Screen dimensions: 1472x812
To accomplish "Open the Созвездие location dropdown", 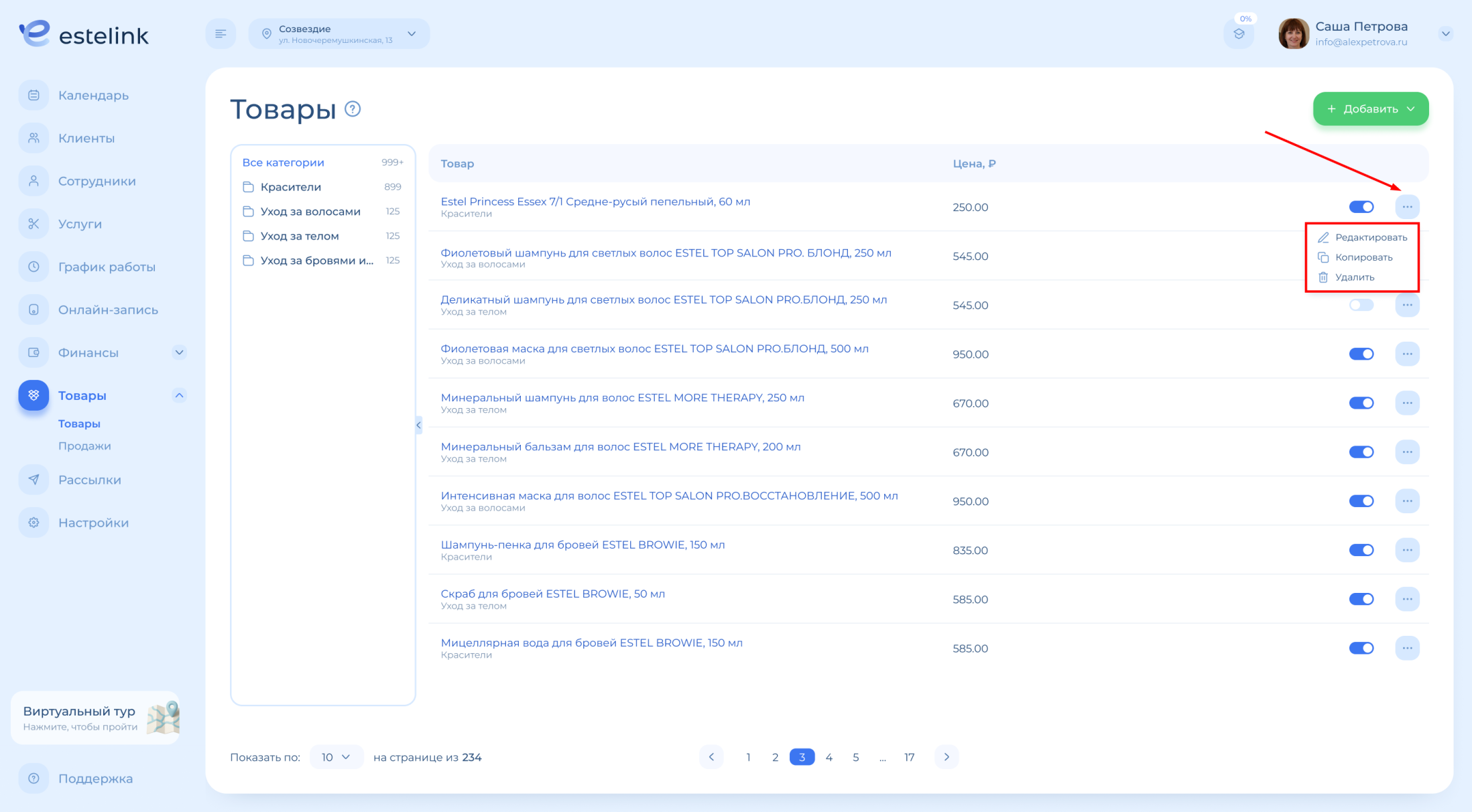I will (x=339, y=33).
